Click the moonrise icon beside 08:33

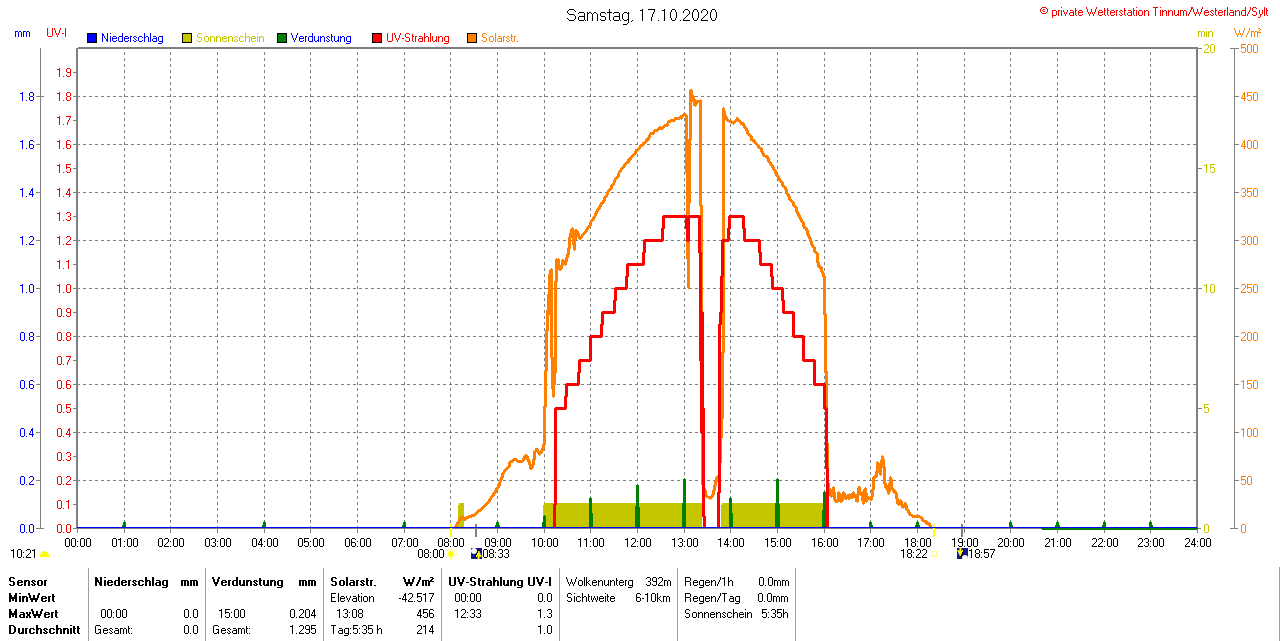(x=475, y=553)
